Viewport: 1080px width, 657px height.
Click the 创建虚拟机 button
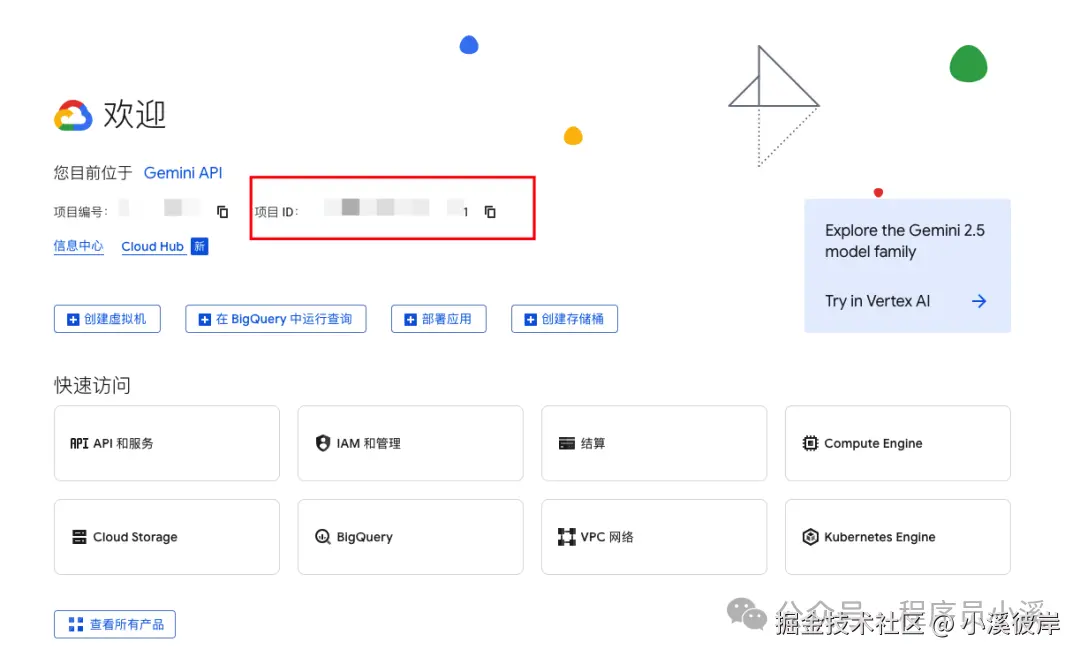(107, 318)
